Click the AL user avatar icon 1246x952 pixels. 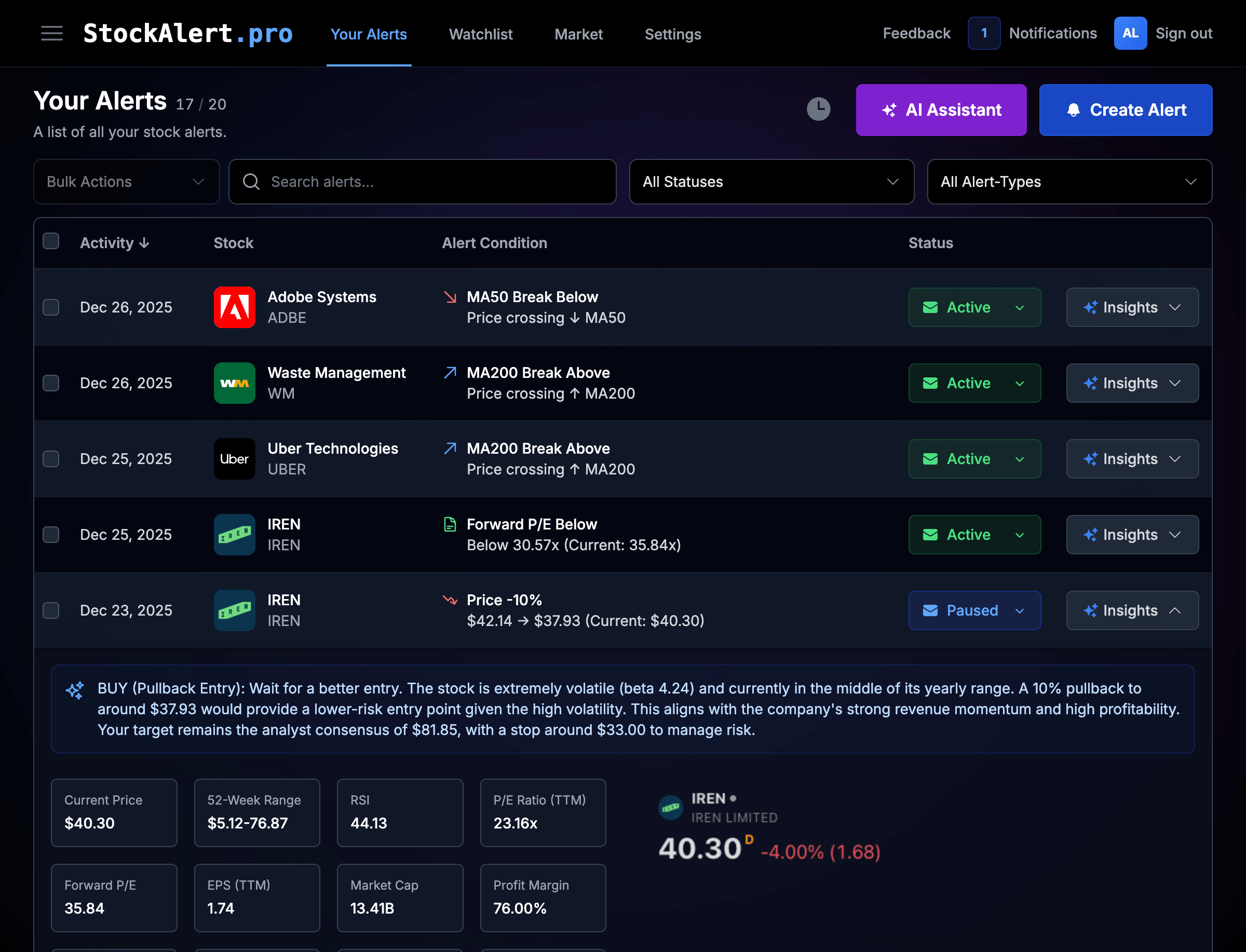[x=1130, y=33]
